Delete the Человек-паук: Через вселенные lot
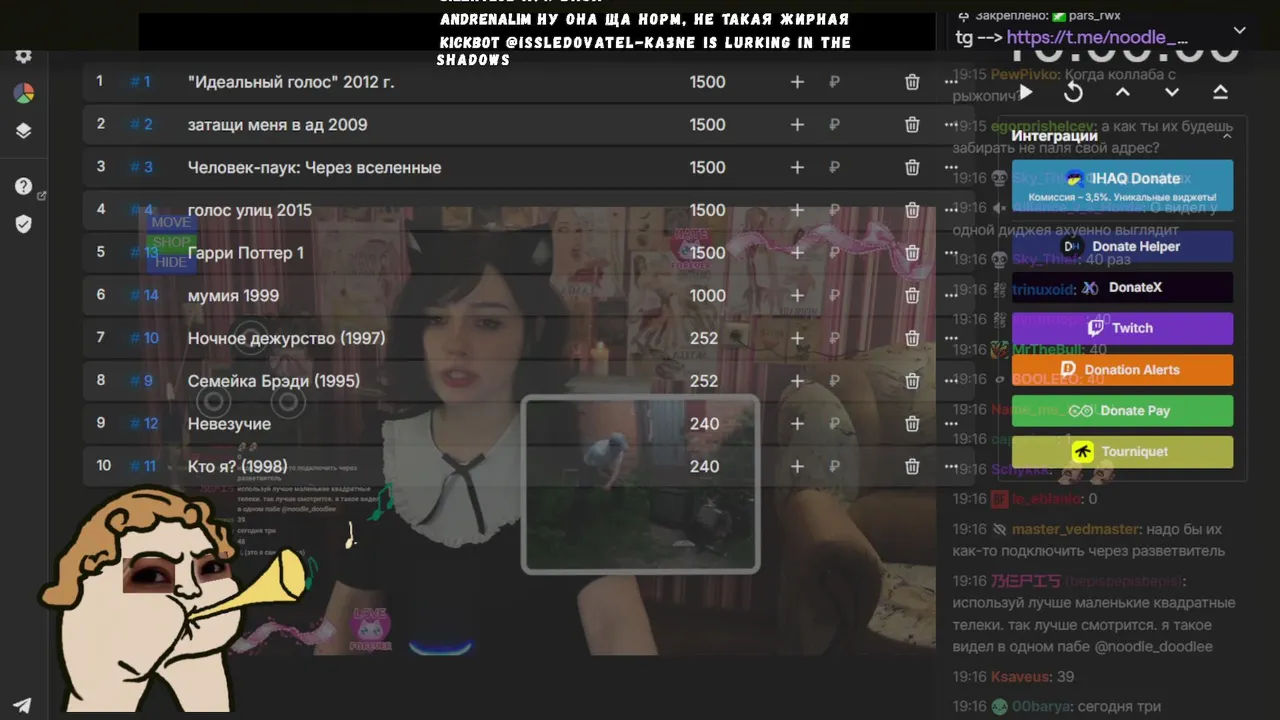 tap(912, 167)
